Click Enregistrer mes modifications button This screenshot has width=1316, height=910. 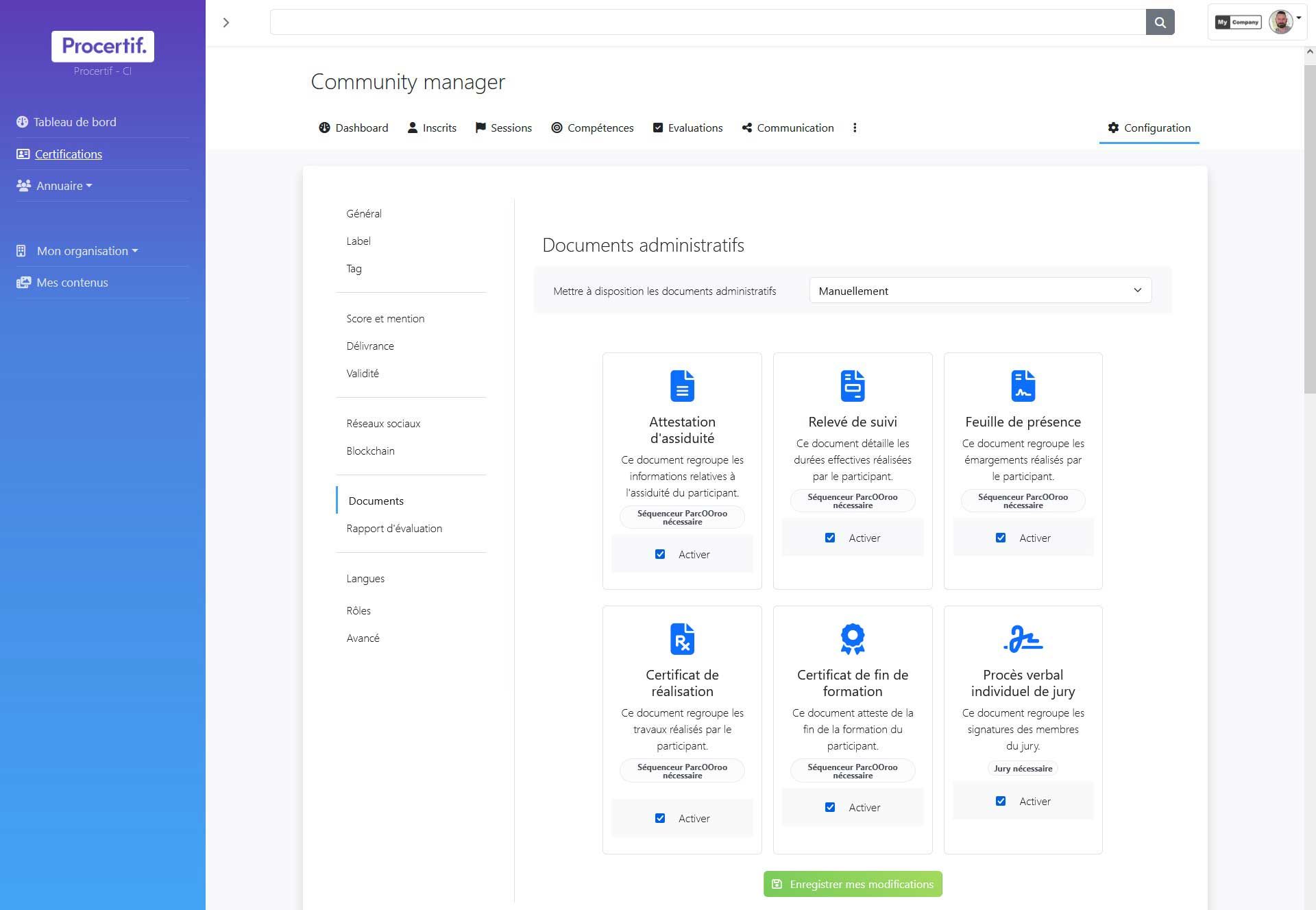(853, 884)
